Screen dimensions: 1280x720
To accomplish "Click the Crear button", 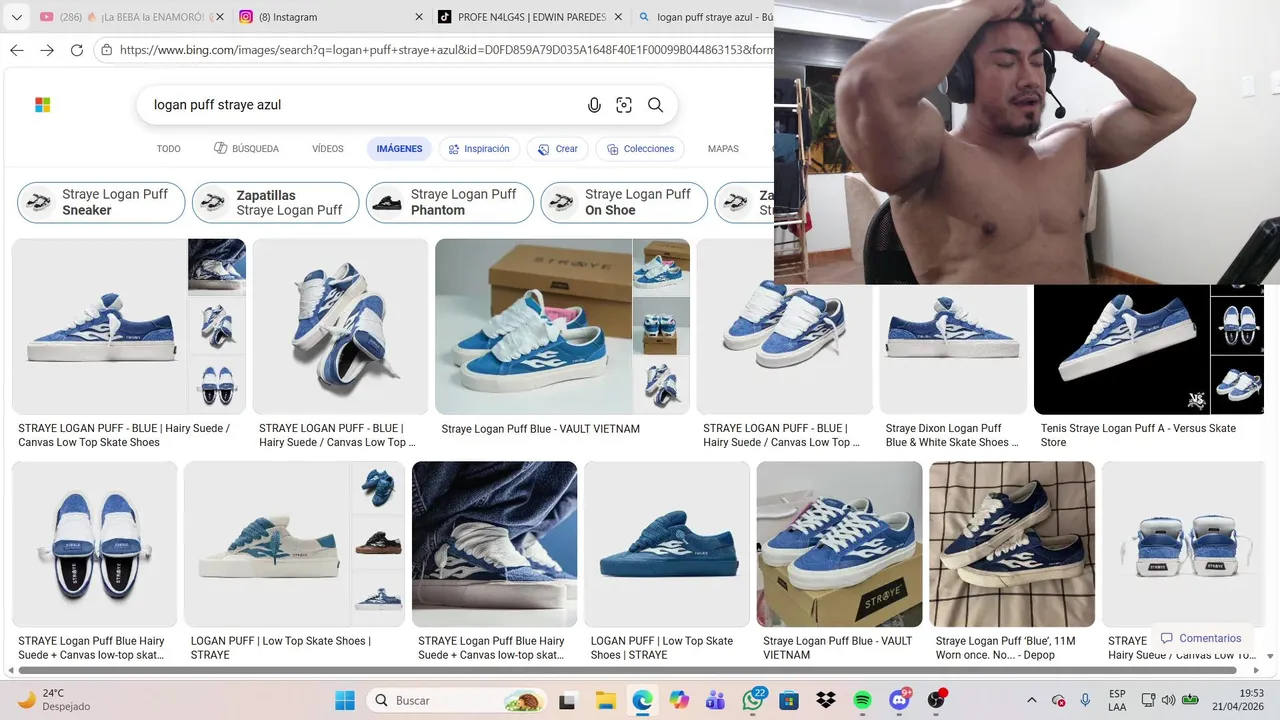I will [558, 149].
